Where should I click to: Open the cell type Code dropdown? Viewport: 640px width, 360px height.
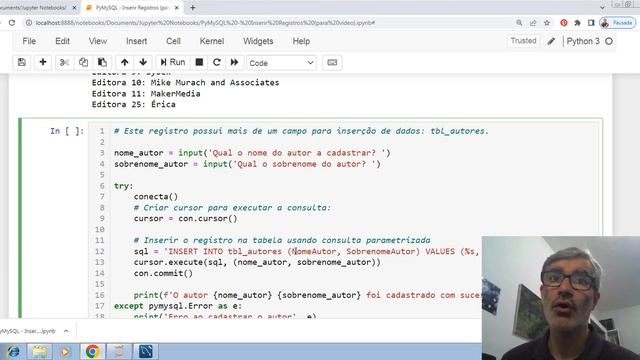(281, 63)
